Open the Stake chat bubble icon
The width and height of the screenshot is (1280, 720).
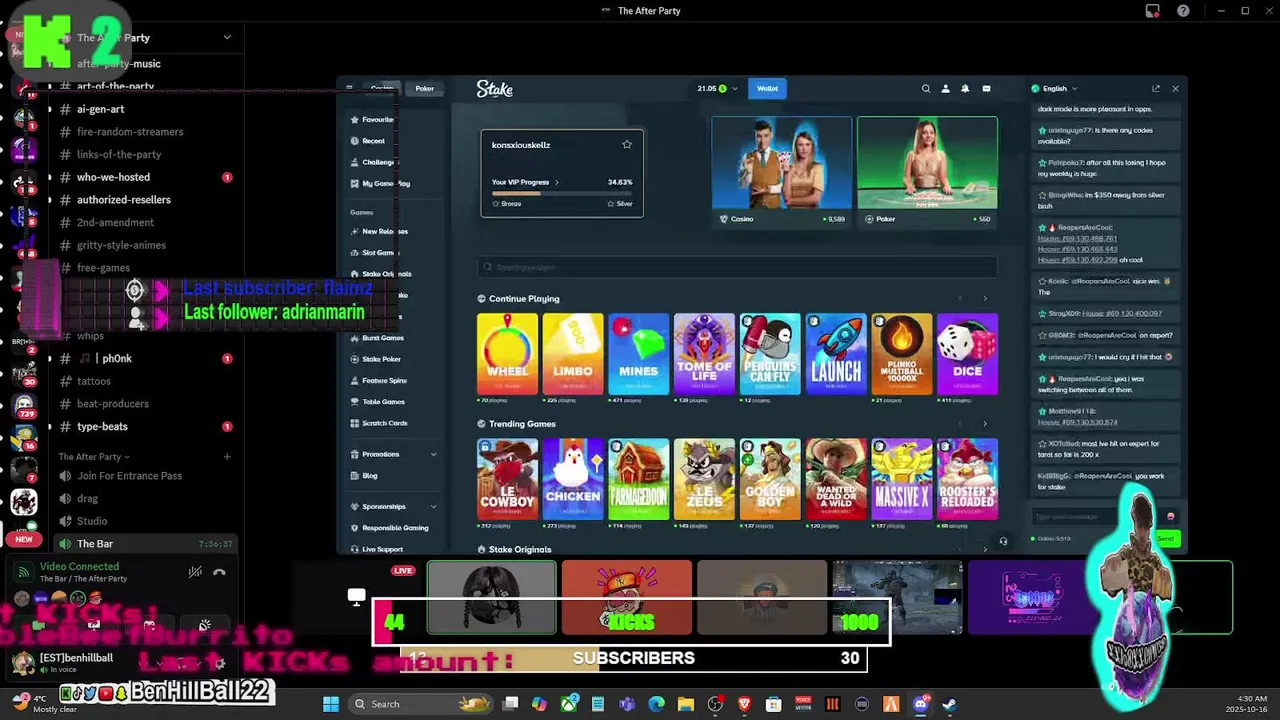(986, 88)
